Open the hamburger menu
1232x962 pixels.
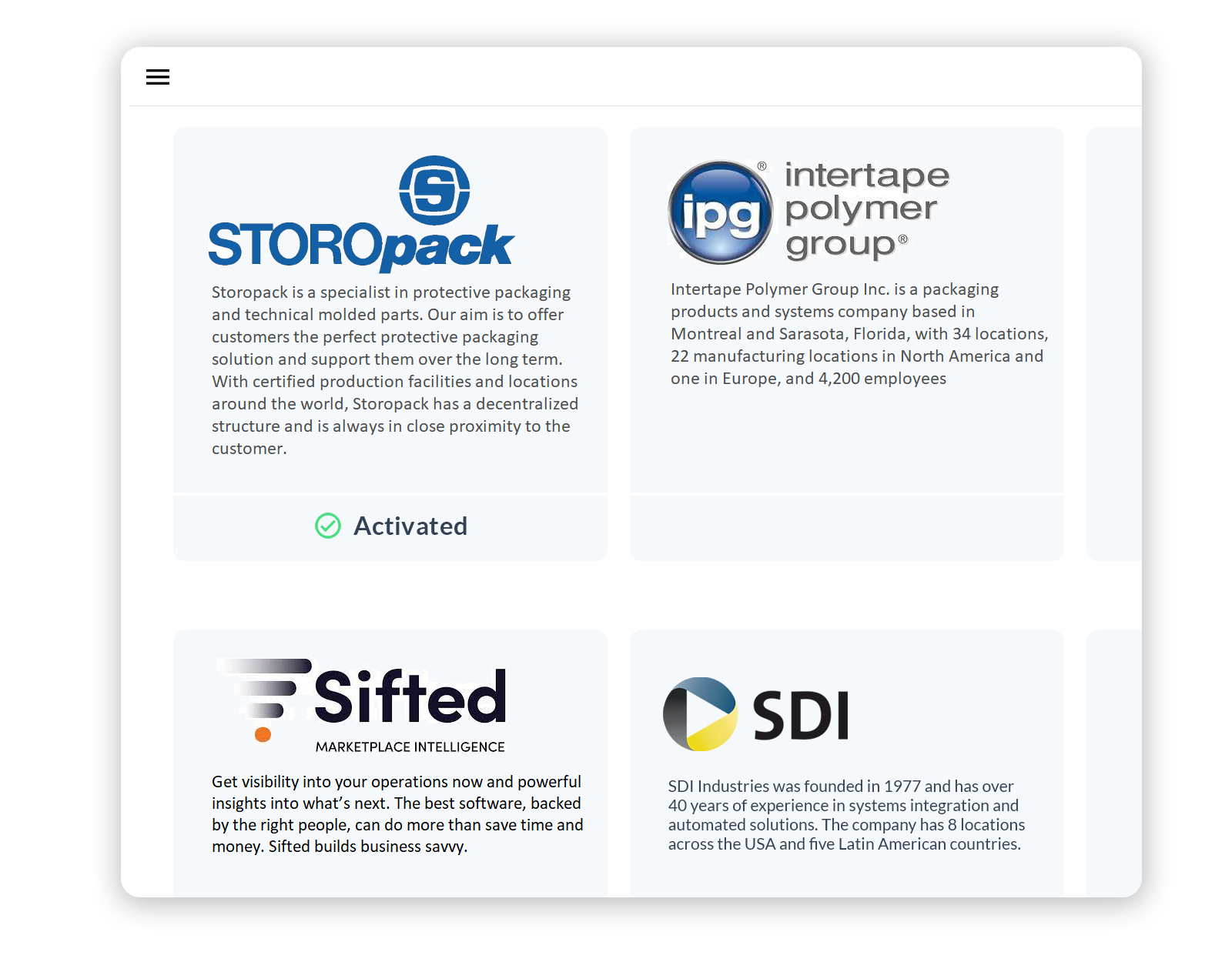(x=157, y=77)
